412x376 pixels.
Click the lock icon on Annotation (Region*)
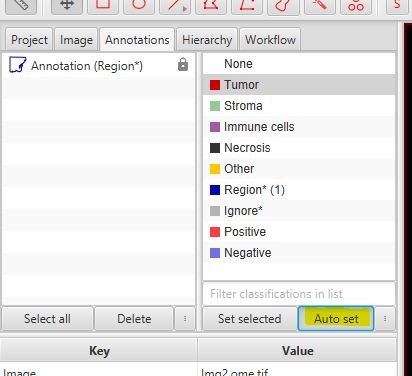tap(183, 65)
